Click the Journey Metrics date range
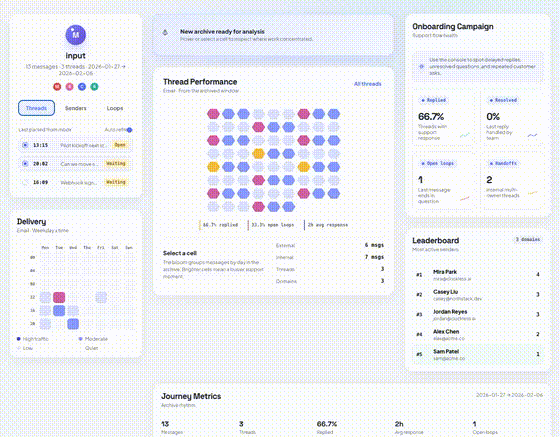 (x=509, y=395)
